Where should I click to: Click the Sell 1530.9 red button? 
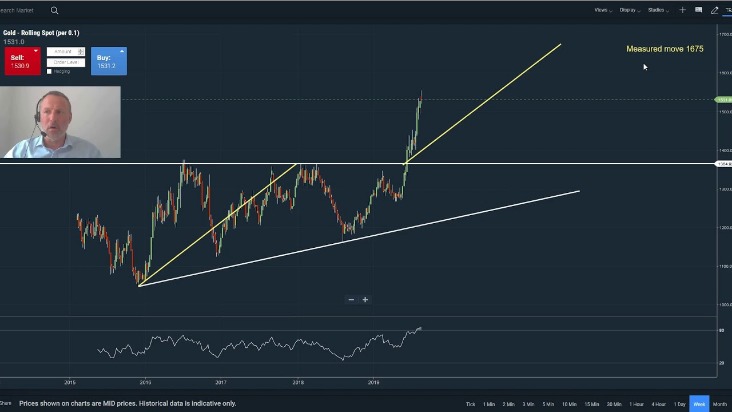[22, 61]
